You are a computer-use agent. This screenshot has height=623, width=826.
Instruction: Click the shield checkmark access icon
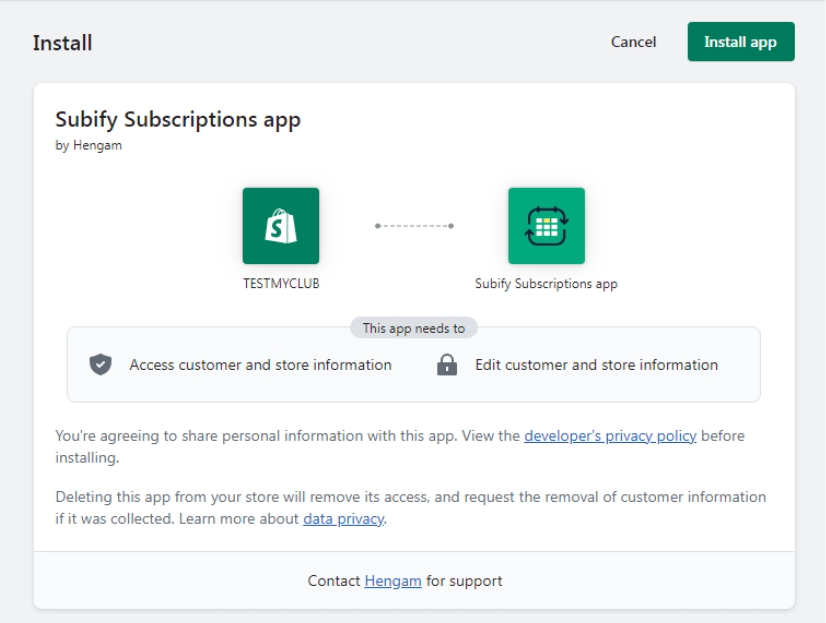pos(100,364)
